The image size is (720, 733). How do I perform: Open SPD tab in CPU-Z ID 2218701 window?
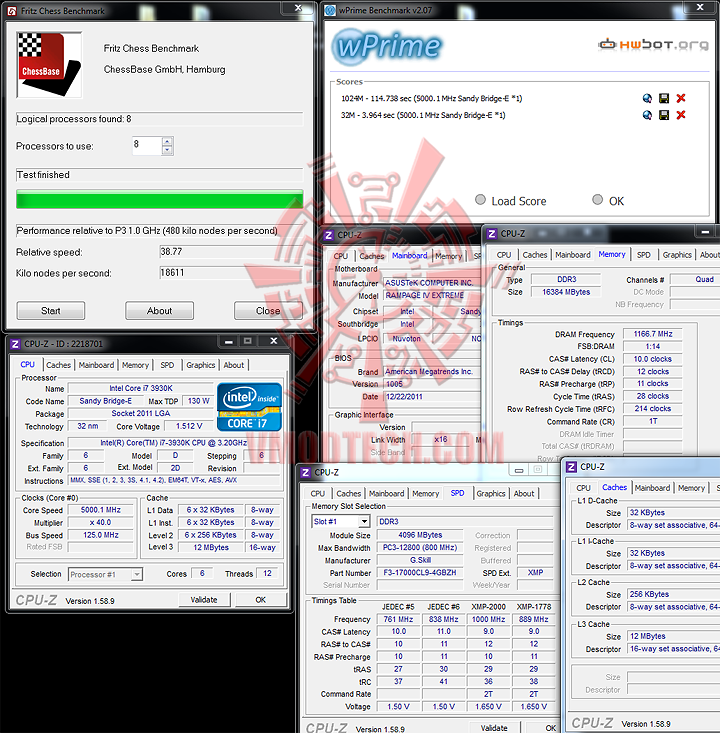[167, 365]
